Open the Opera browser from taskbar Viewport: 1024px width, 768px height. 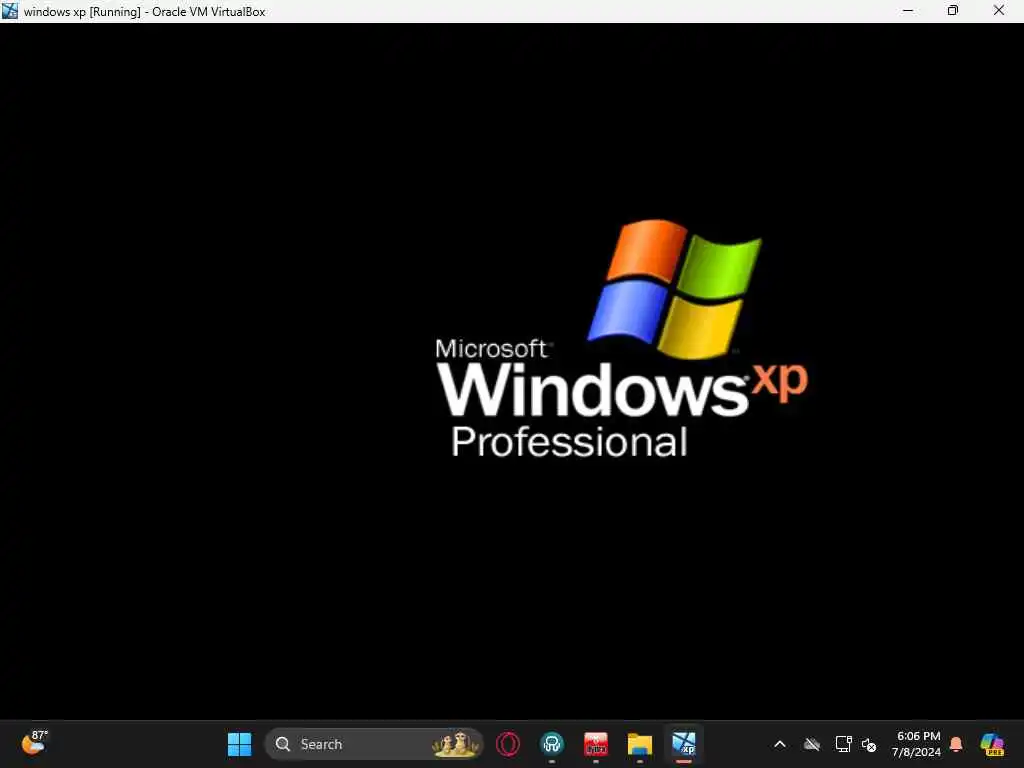(x=507, y=744)
